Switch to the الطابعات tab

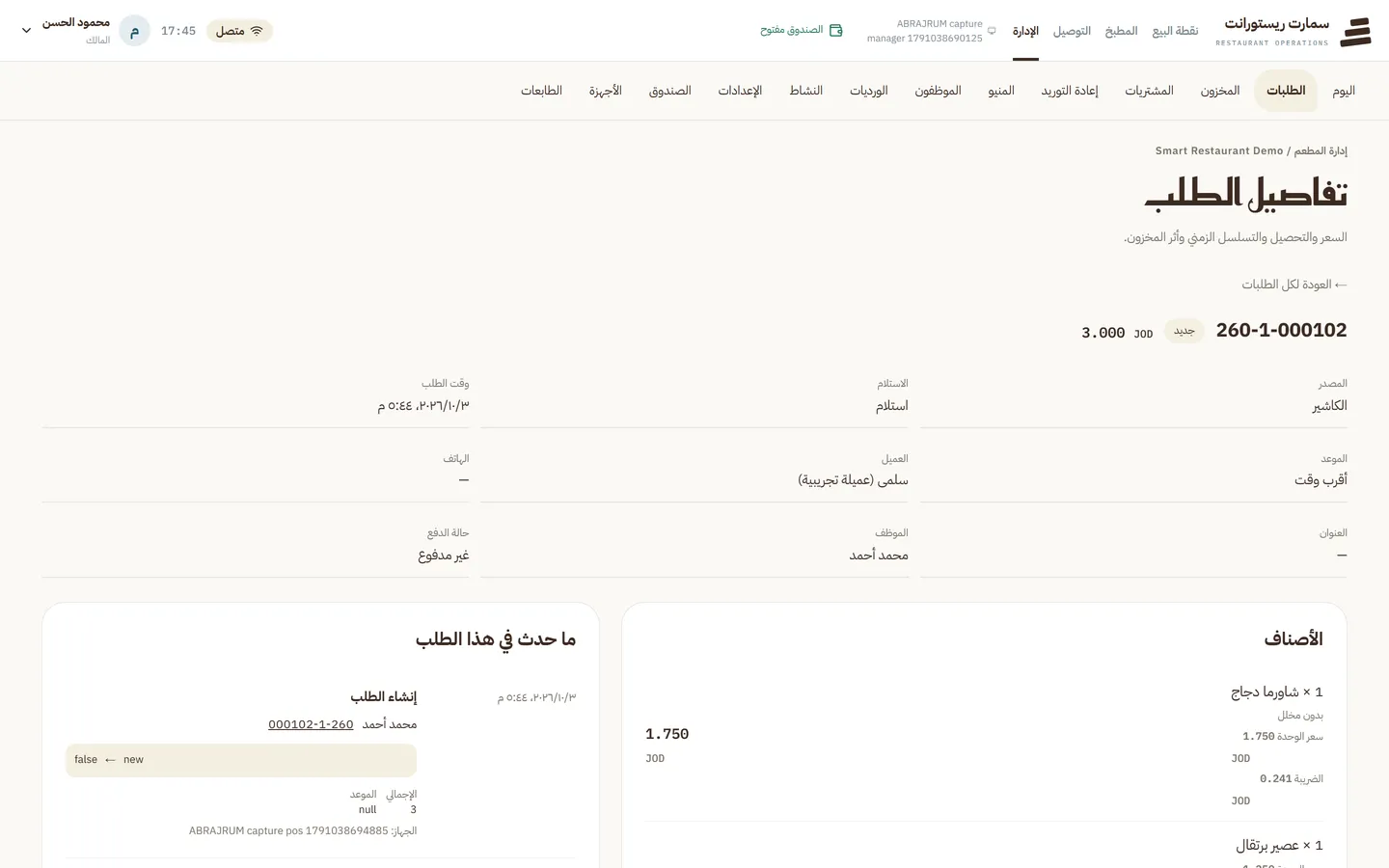tap(541, 91)
